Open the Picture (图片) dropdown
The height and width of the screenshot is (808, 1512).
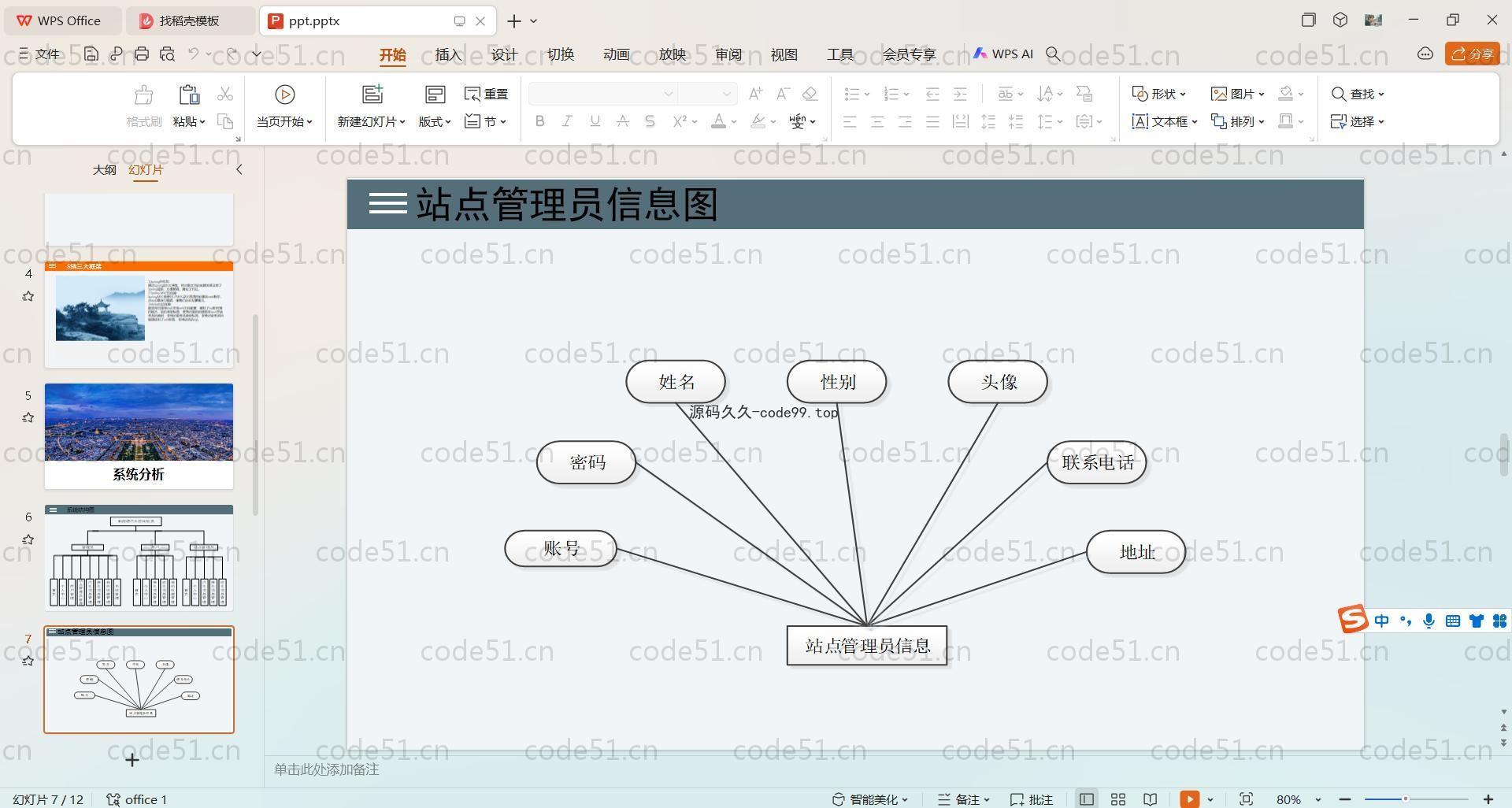(x=1237, y=94)
